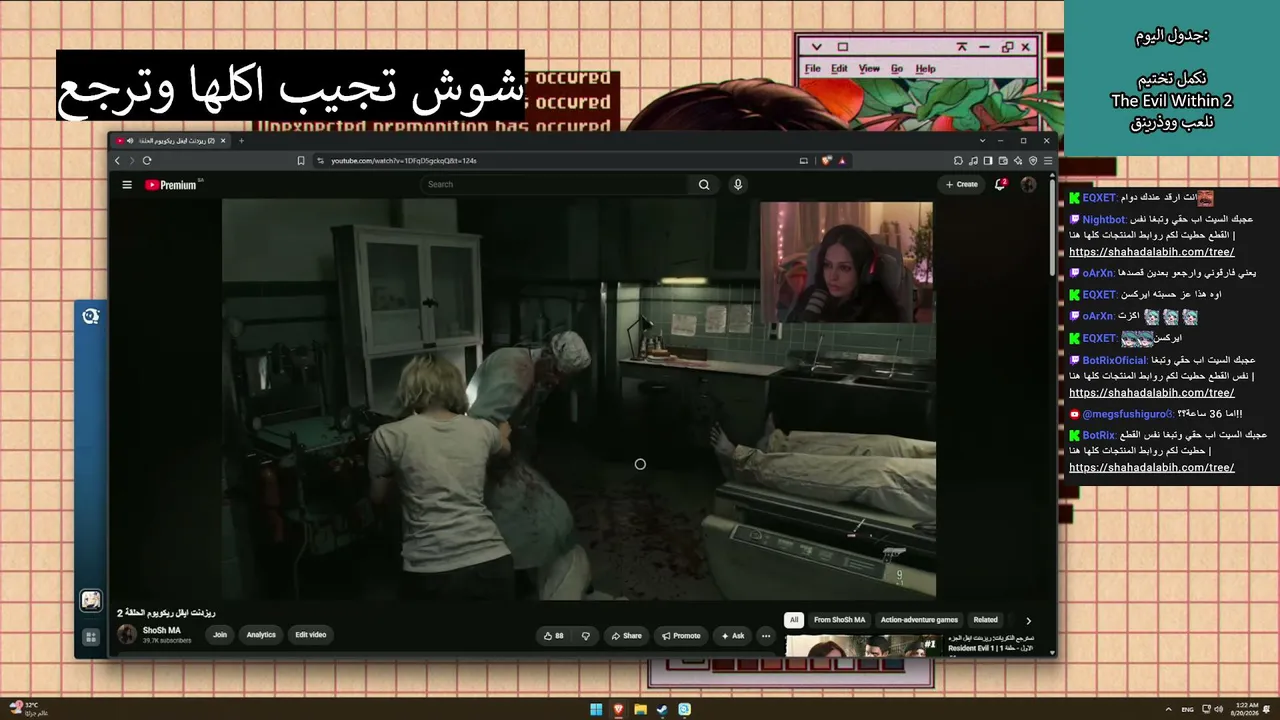Go to YouTube Premium home logo
The width and height of the screenshot is (1280, 720).
pos(171,185)
